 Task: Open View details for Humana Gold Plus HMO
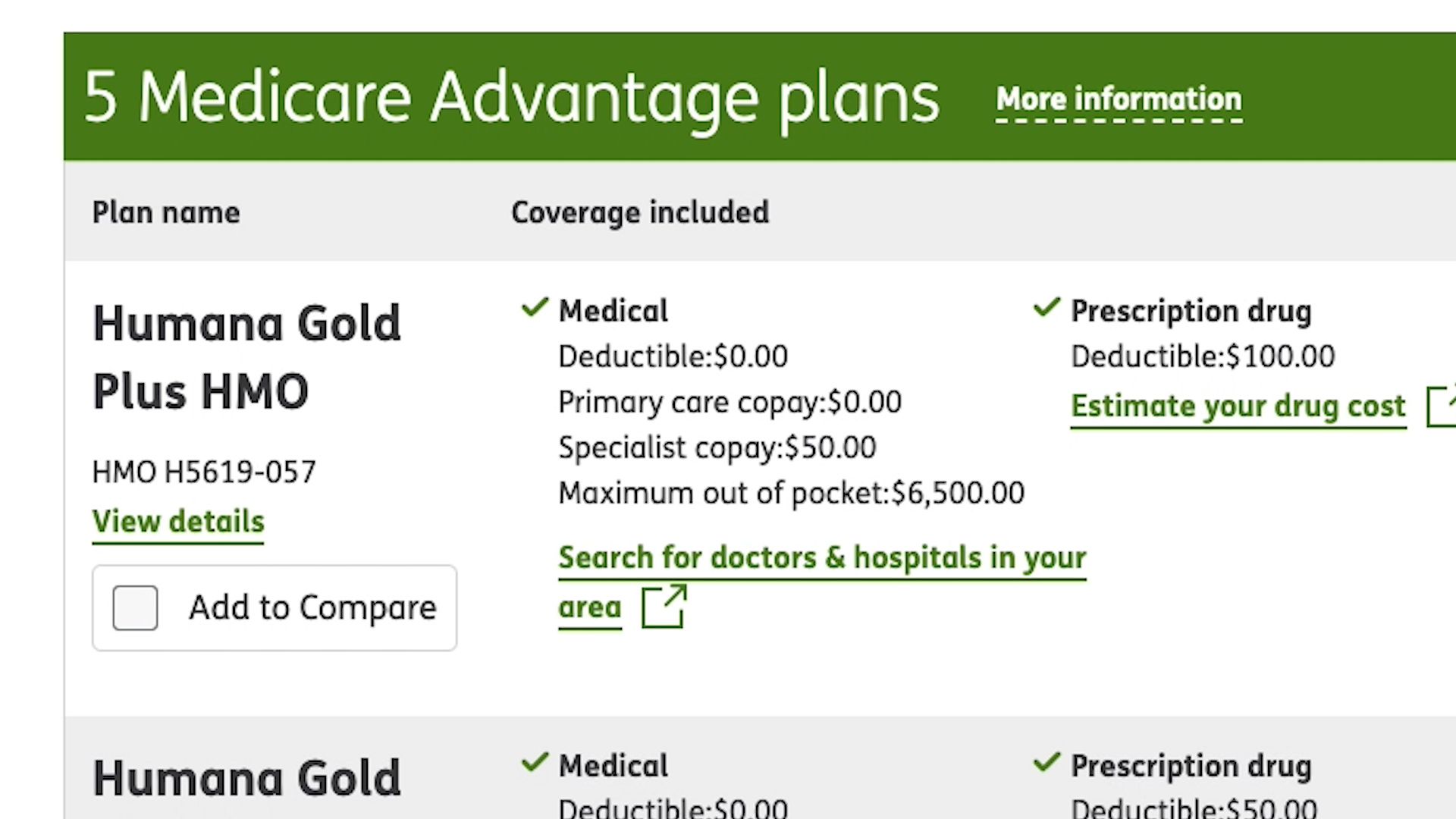pos(178,522)
